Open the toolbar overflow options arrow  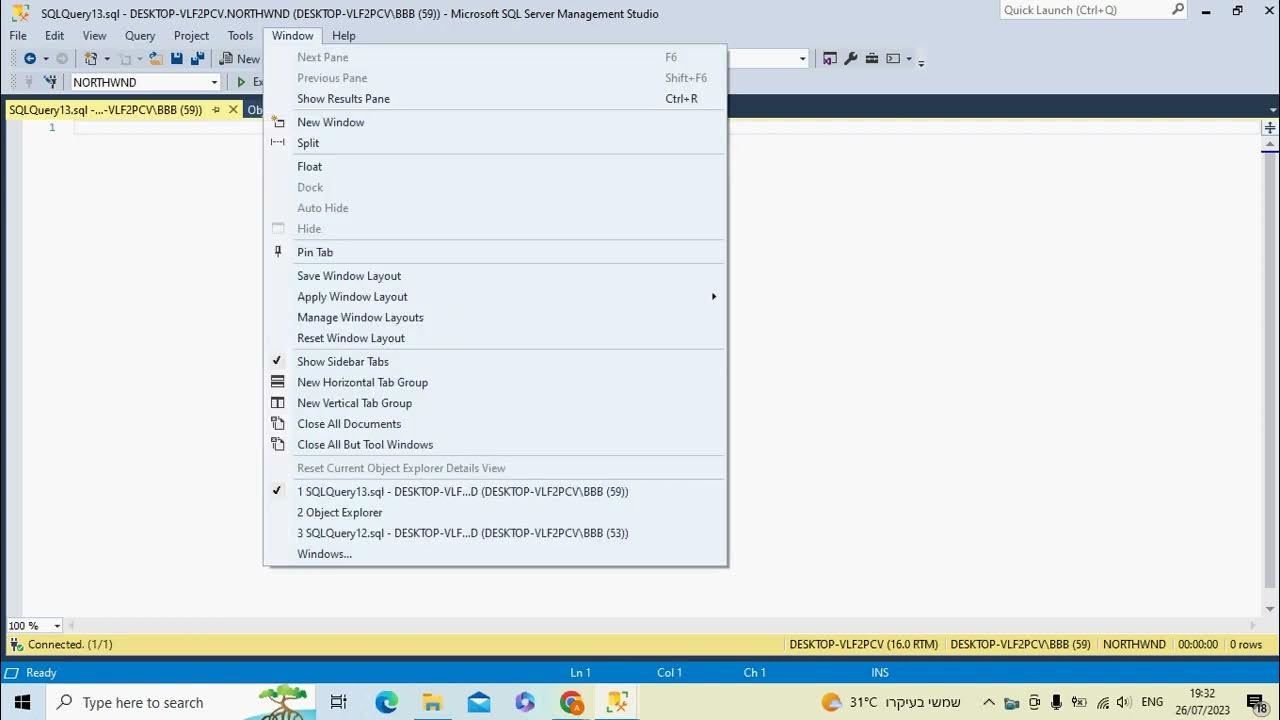[x=921, y=61]
